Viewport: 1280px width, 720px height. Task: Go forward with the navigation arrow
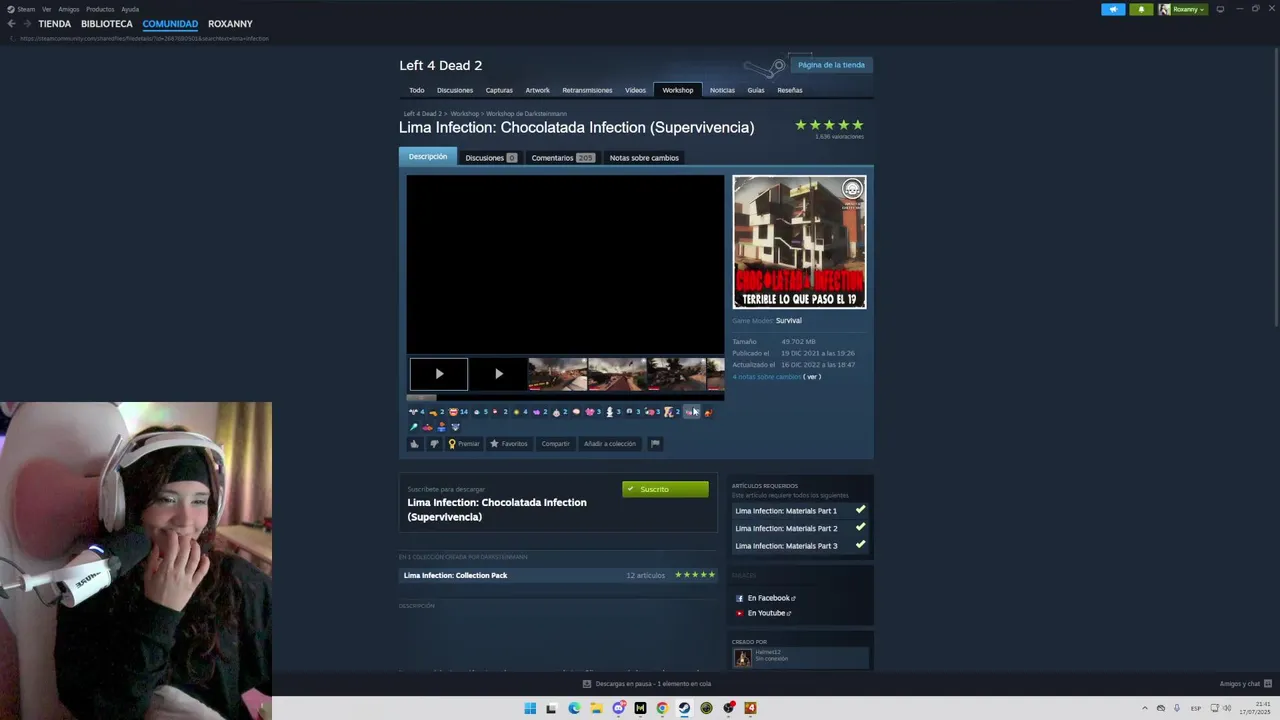[27, 24]
